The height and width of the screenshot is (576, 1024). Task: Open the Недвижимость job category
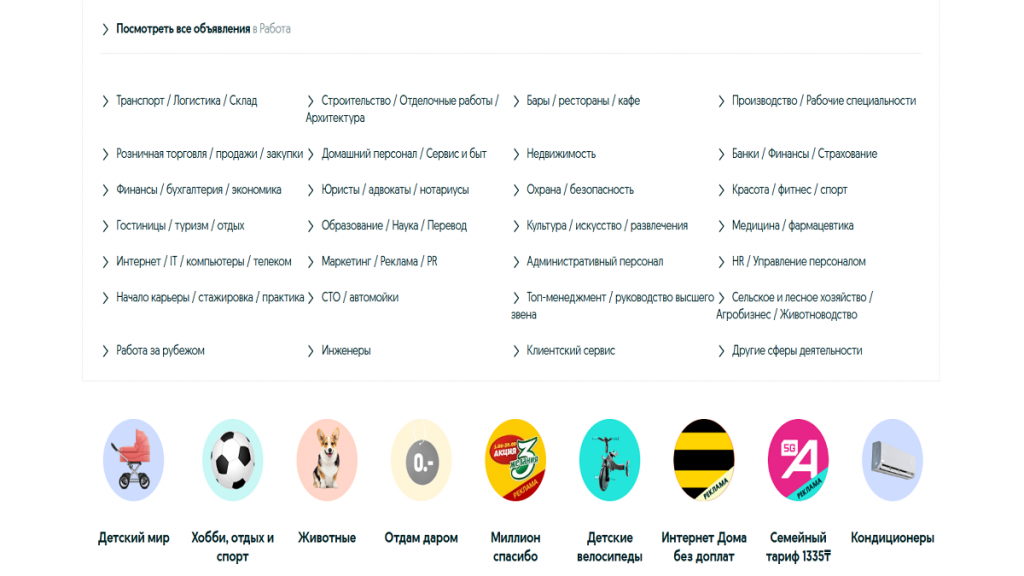click(x=561, y=154)
